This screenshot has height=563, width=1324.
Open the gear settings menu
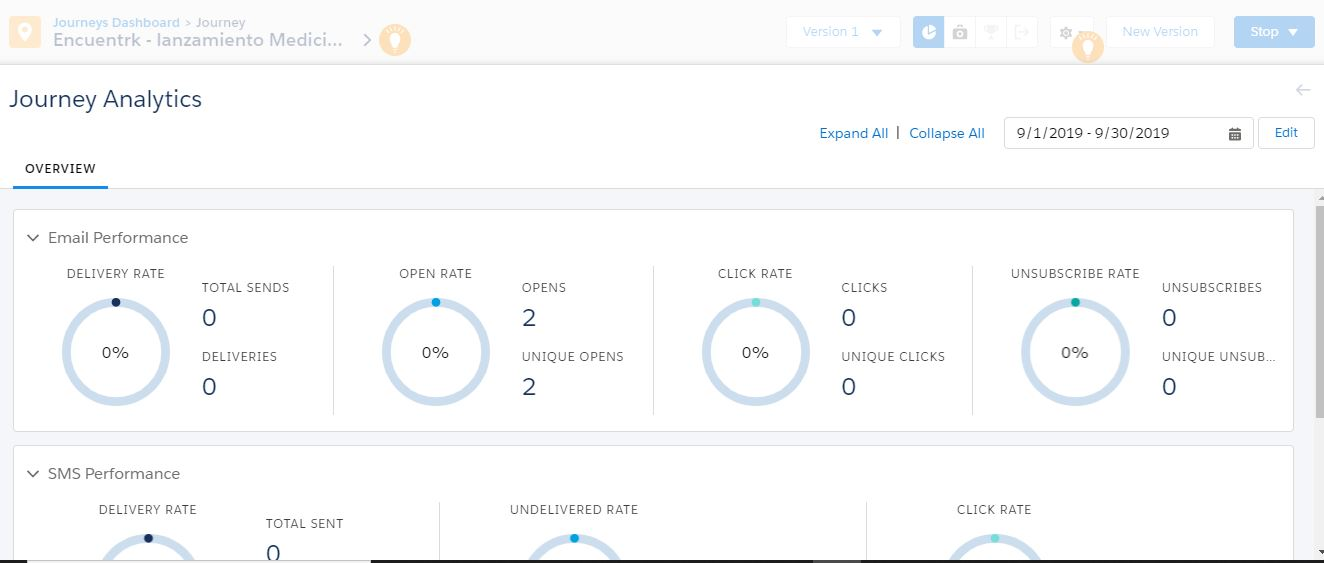pyautogui.click(x=1065, y=32)
